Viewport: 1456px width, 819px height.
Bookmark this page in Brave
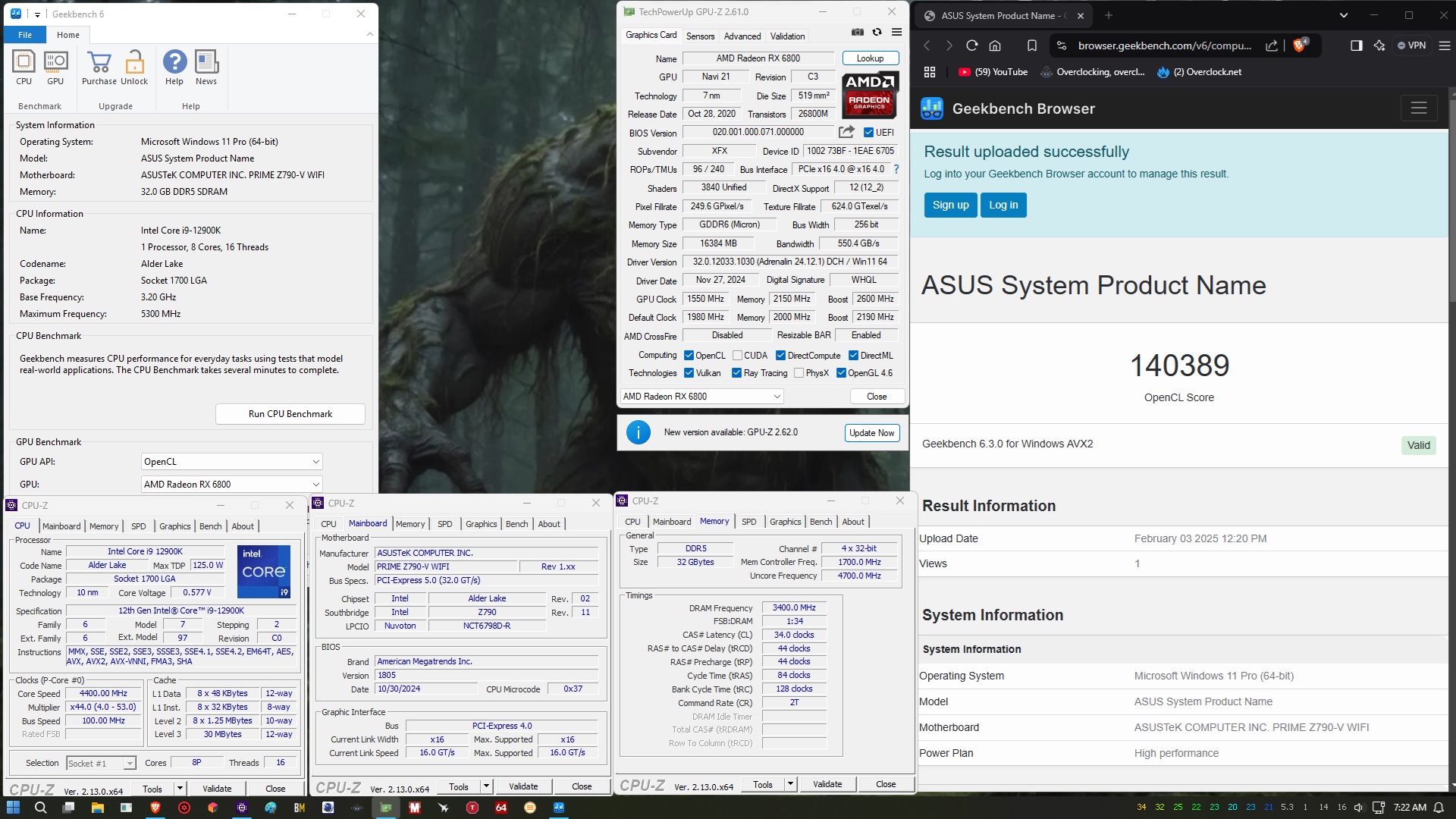click(1032, 45)
